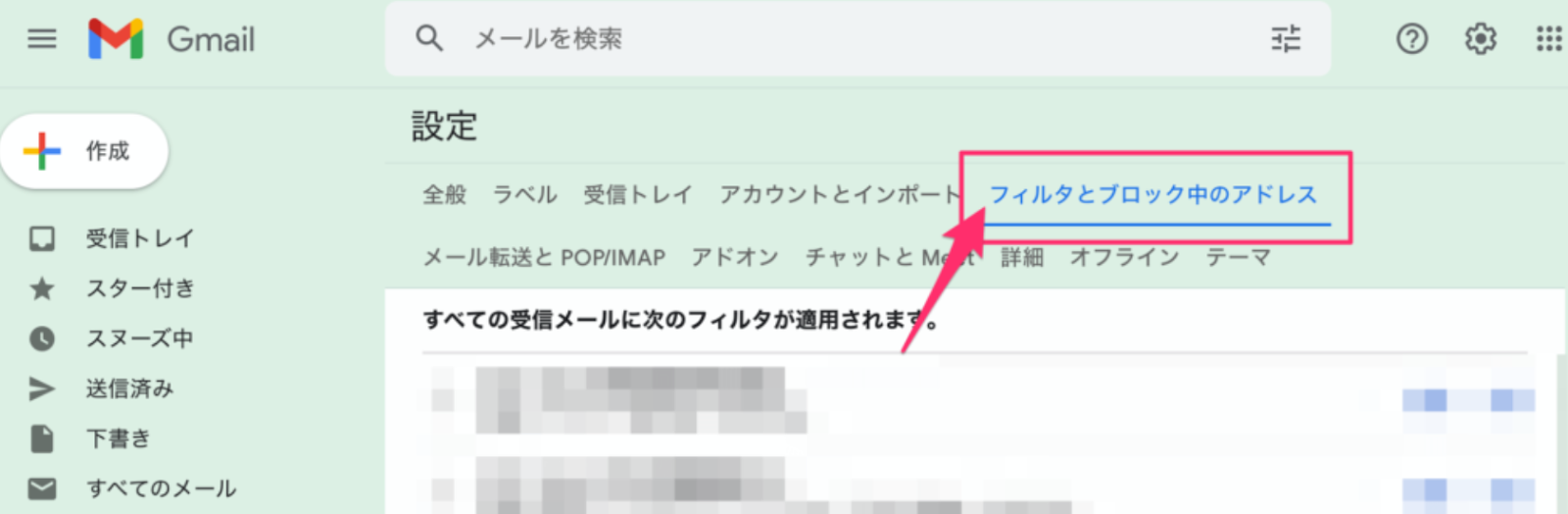Open 受信トレイ in the sidebar

coord(140,238)
